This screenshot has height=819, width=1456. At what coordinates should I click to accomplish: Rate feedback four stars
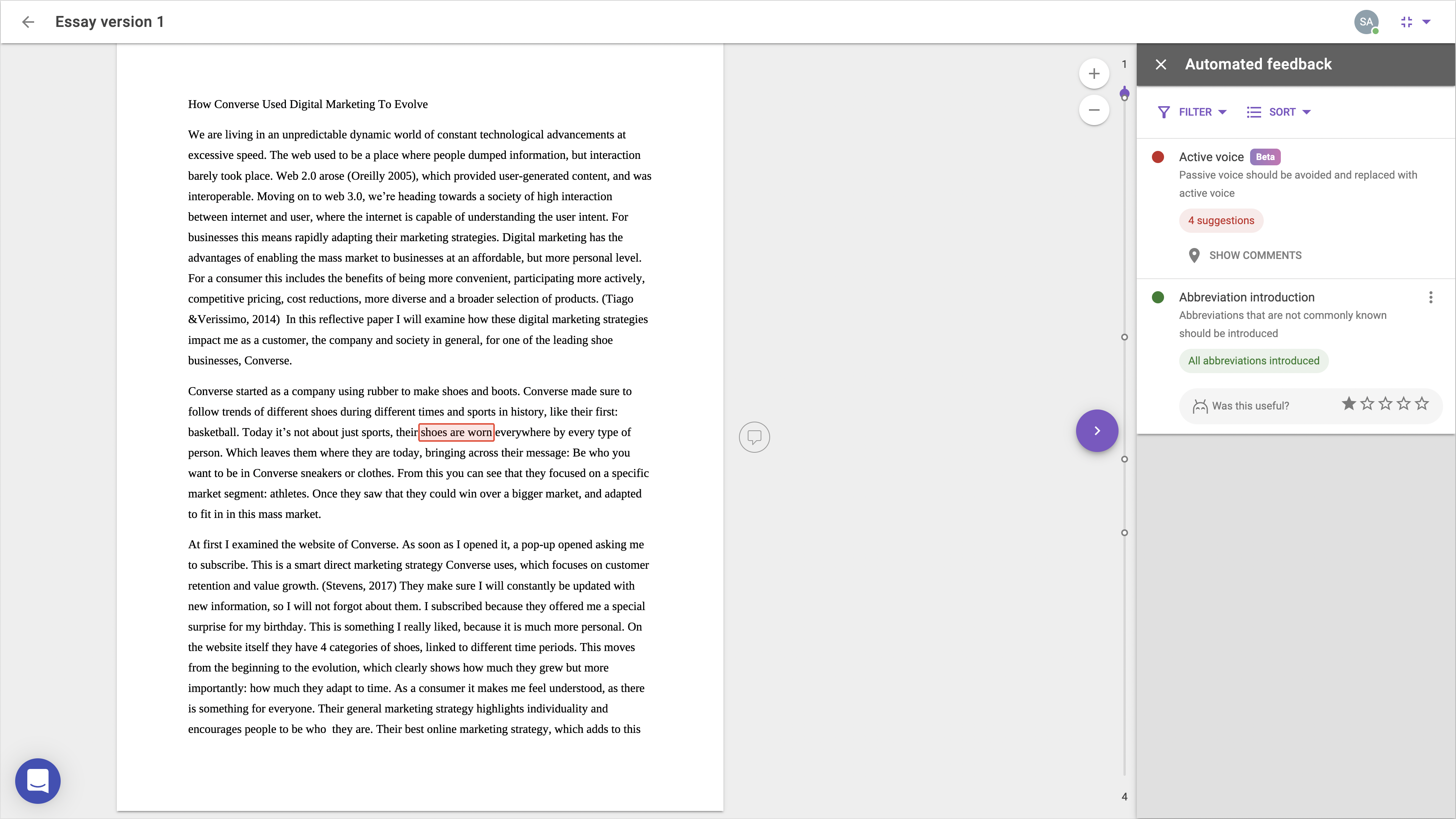point(1403,403)
